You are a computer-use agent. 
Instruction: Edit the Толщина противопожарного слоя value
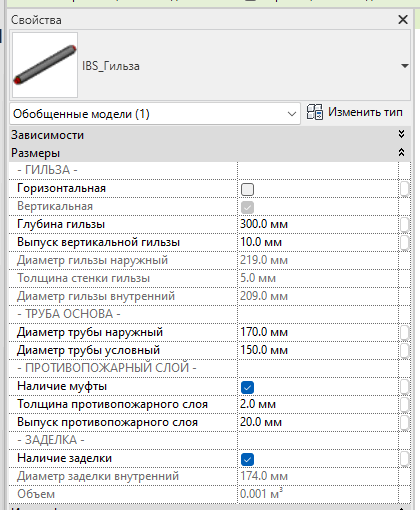[x=318, y=404]
